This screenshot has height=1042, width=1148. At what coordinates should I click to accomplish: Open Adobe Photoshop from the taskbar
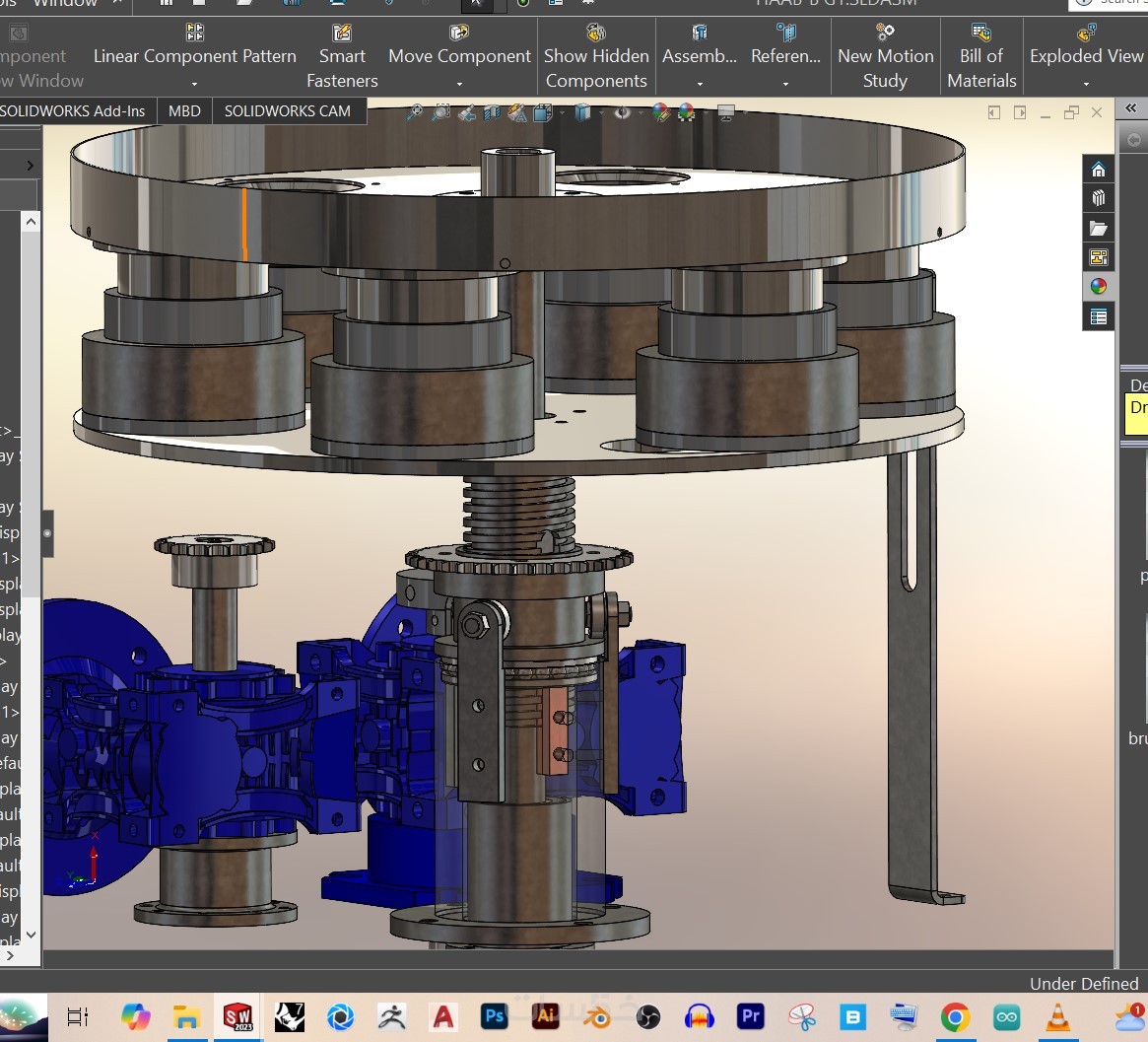[x=494, y=1016]
